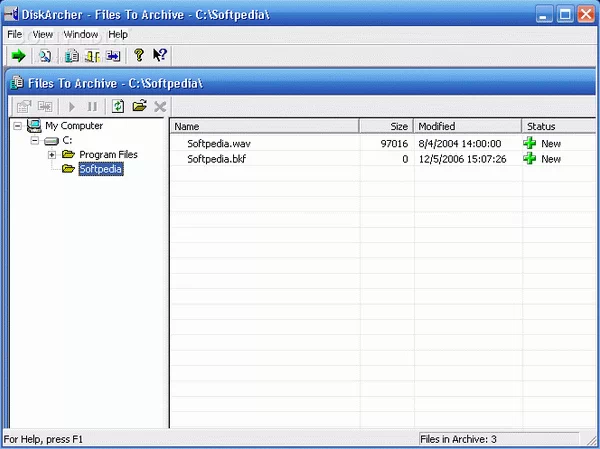Click the yellow disk library toolbar icon
Image resolution: width=600 pixels, height=449 pixels.
pos(92,56)
